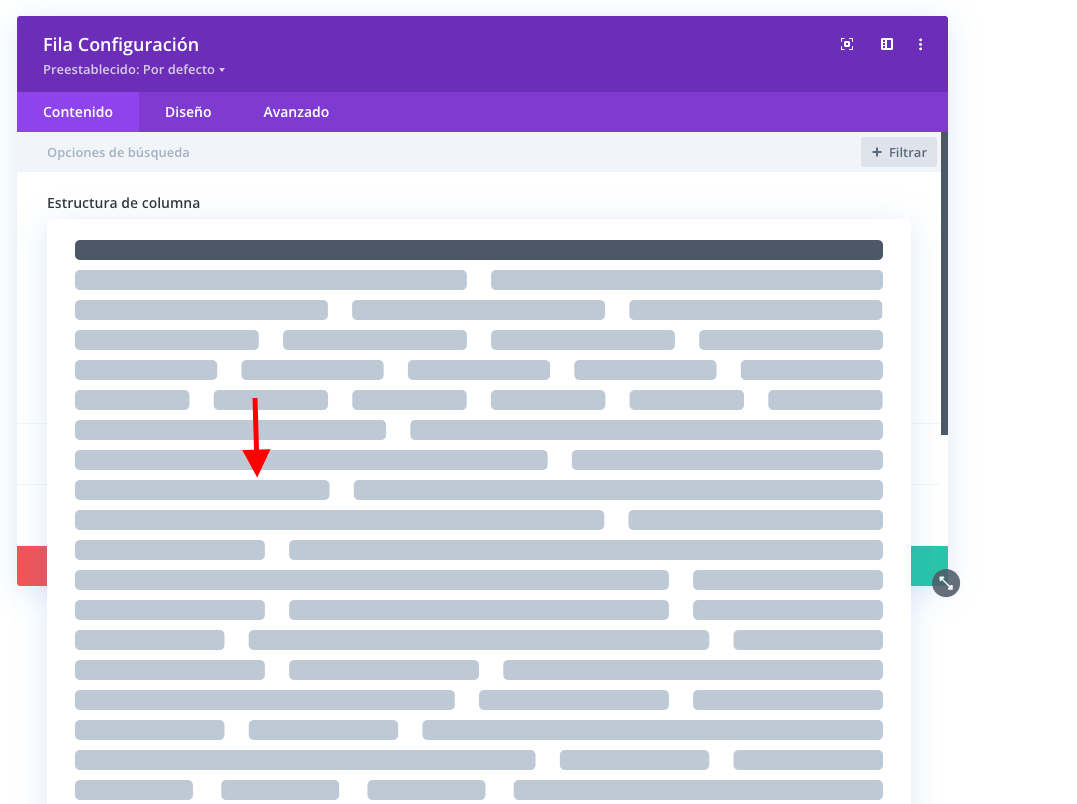This screenshot has height=804, width=1077.
Task: Click the round modal resize handle icon
Action: (946, 584)
